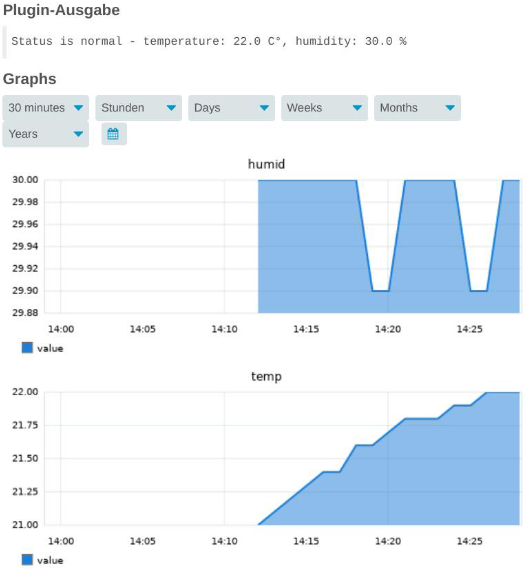Image resolution: width=531 pixels, height=573 pixels.
Task: Expand the 30 minutes dropdown arrow
Action: coord(78,108)
